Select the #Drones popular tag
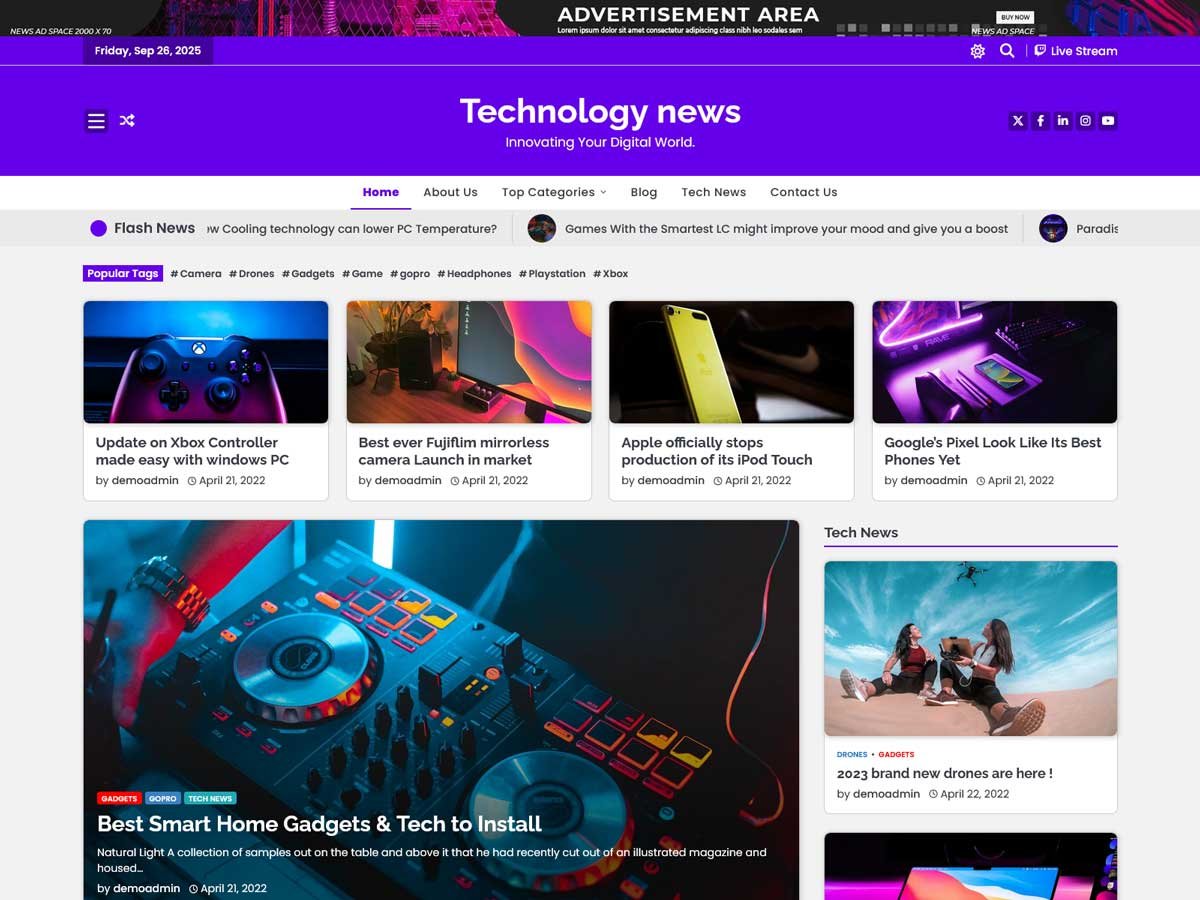The image size is (1200, 900). click(x=251, y=274)
